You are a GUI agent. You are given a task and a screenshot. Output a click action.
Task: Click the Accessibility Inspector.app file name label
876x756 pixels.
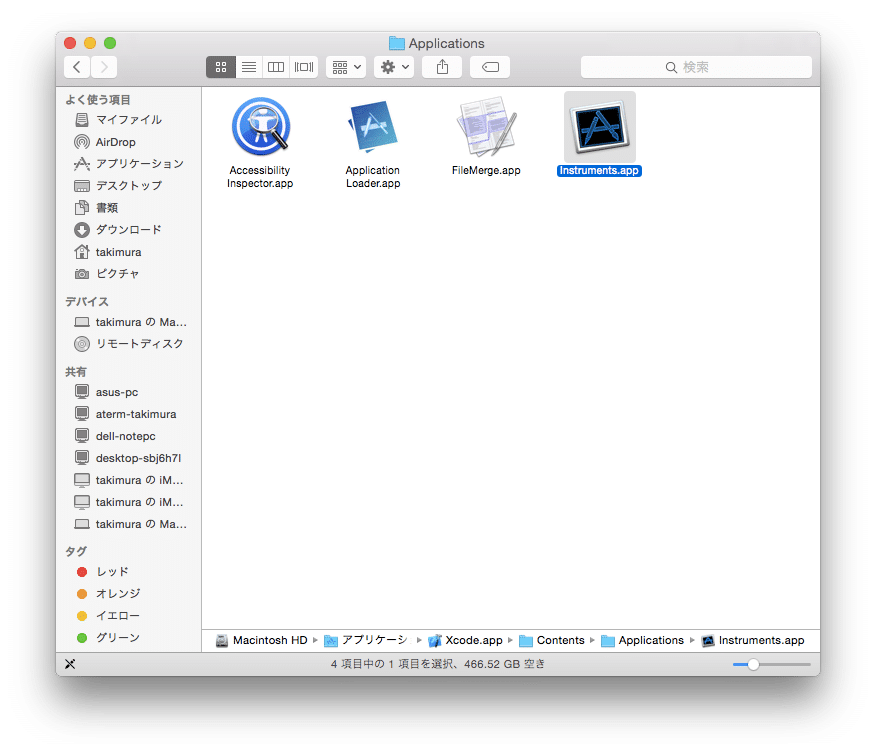click(260, 177)
